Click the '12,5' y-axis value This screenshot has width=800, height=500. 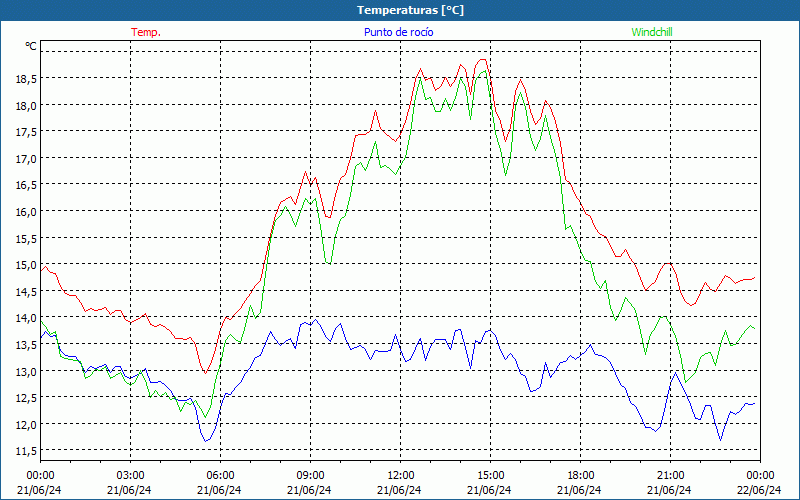tap(26, 397)
